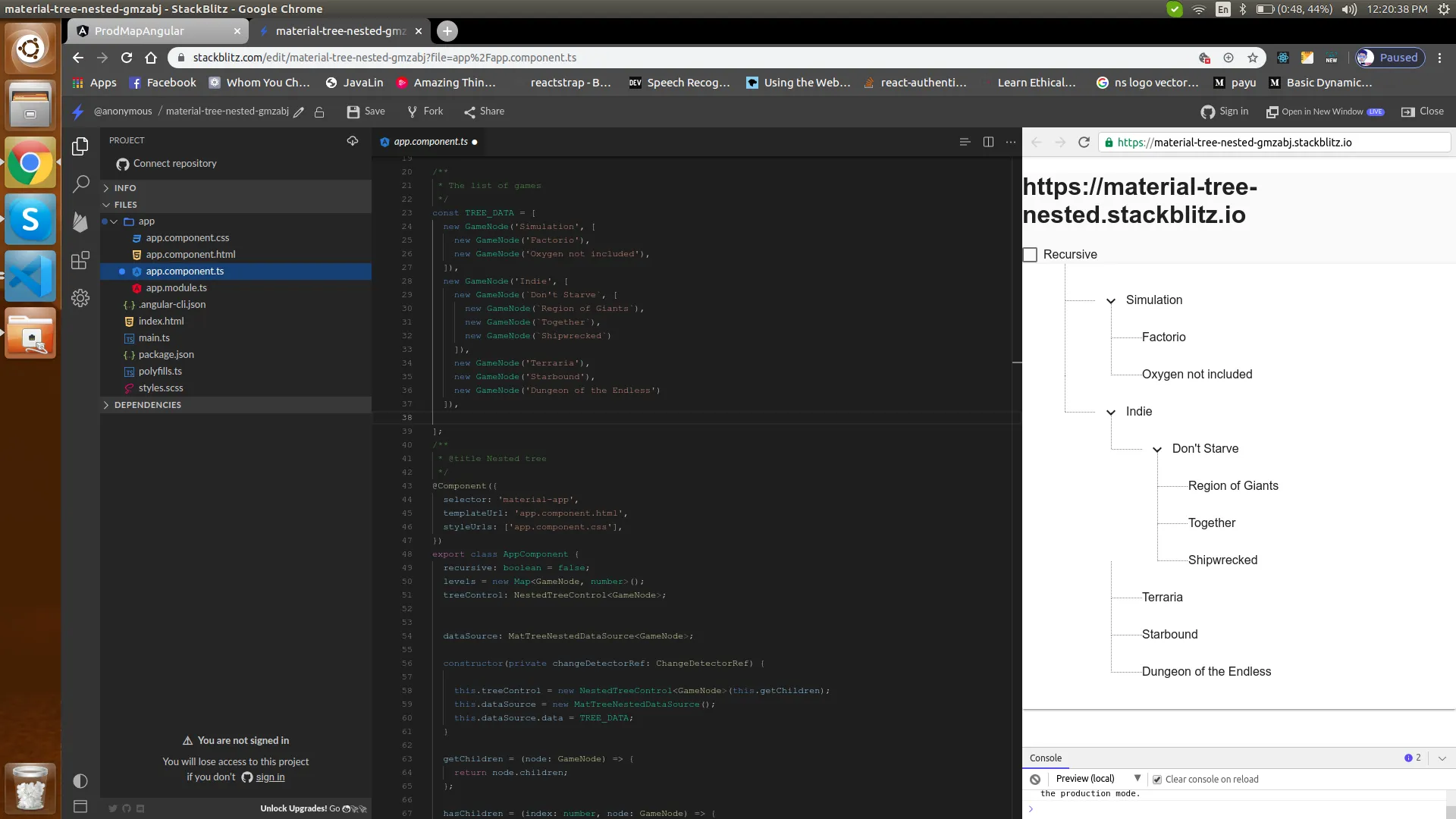Click the split editor layout icon
1456x819 pixels.
[x=988, y=142]
